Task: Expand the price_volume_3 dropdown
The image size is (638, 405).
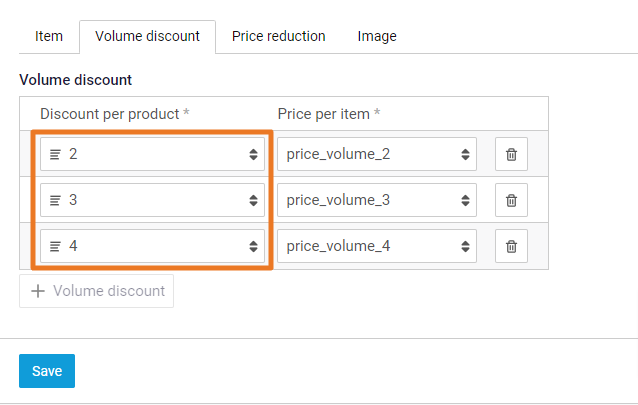Action: (x=465, y=200)
